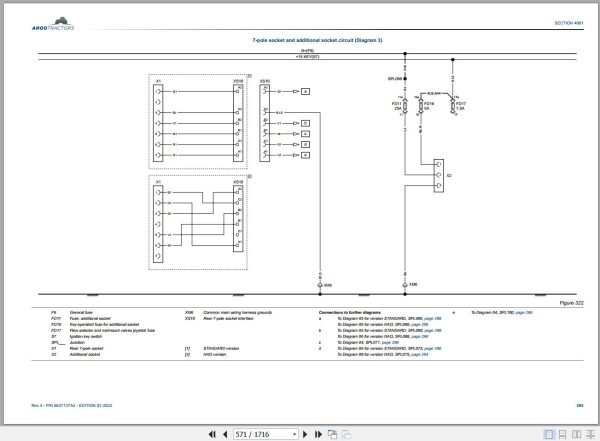
Task: Click connector box A in the diagram
Action: pos(305,91)
